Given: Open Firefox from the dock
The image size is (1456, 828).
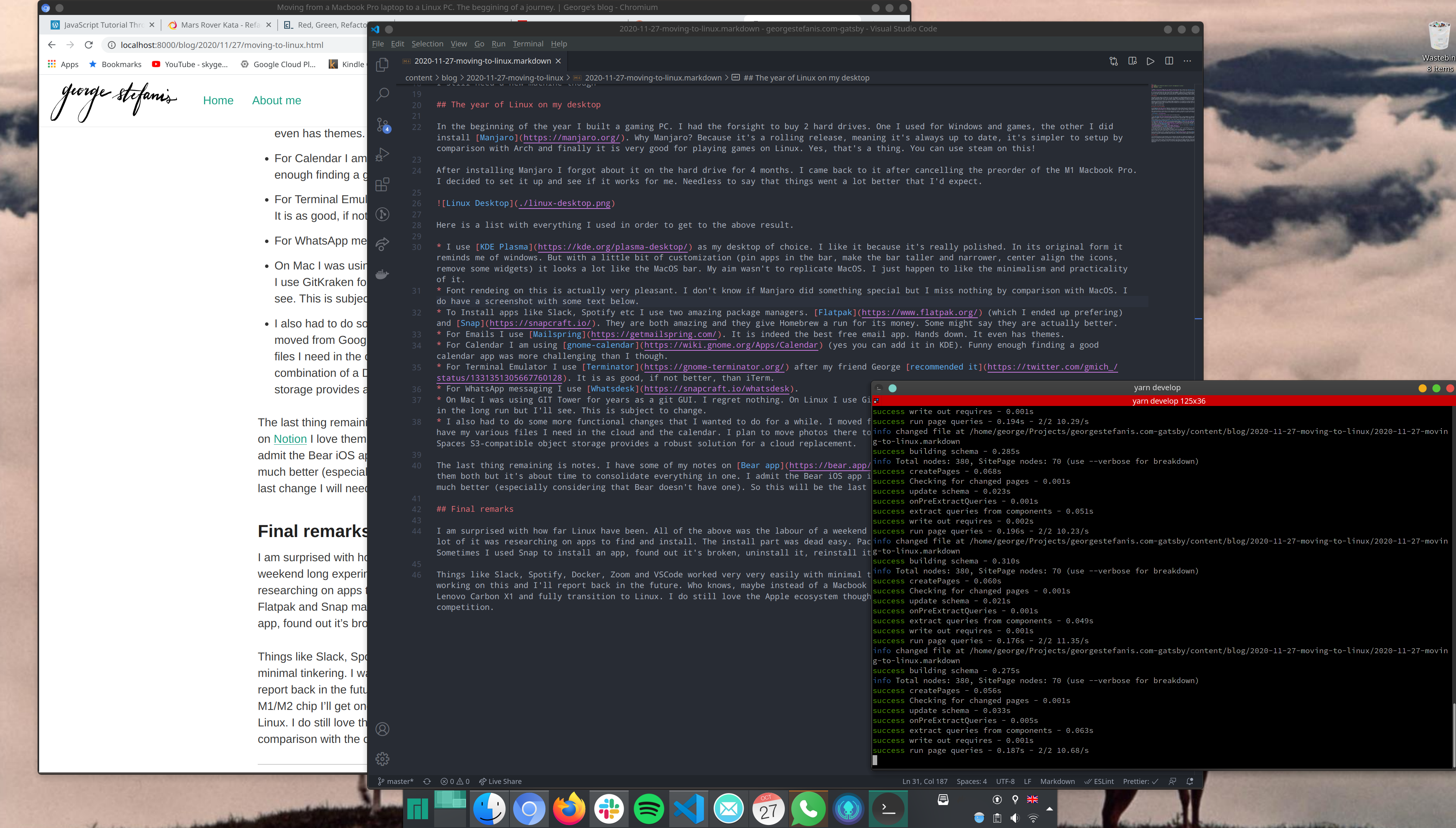Looking at the screenshot, I should tap(569, 808).
